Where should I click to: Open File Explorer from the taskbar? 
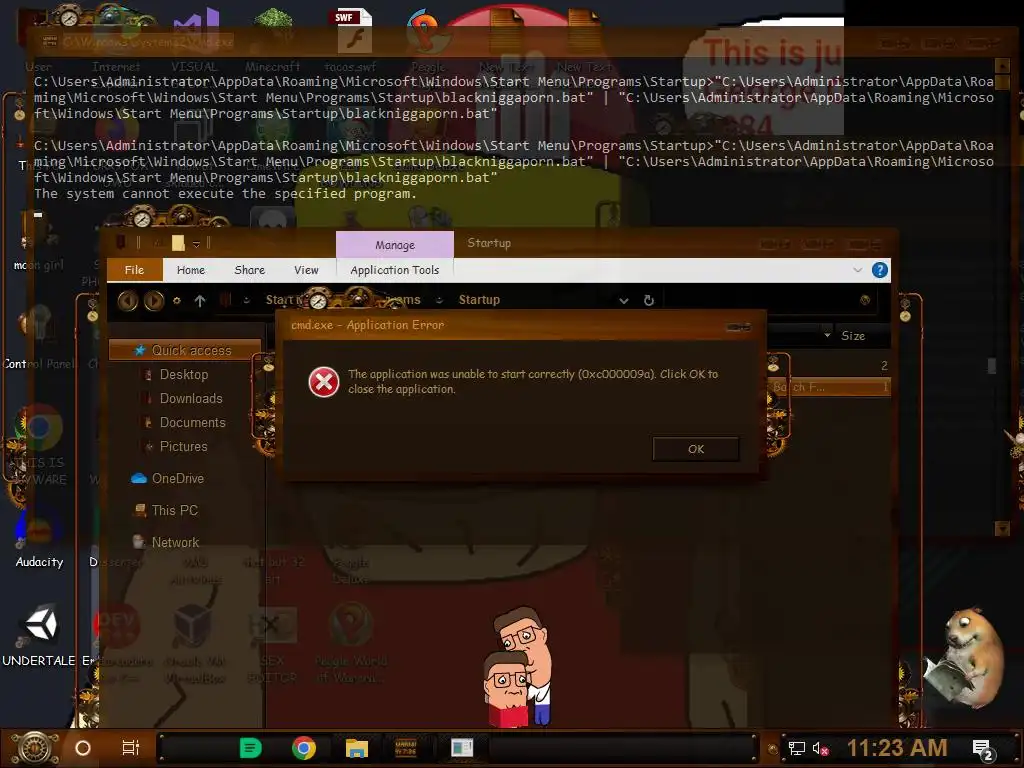[357, 748]
